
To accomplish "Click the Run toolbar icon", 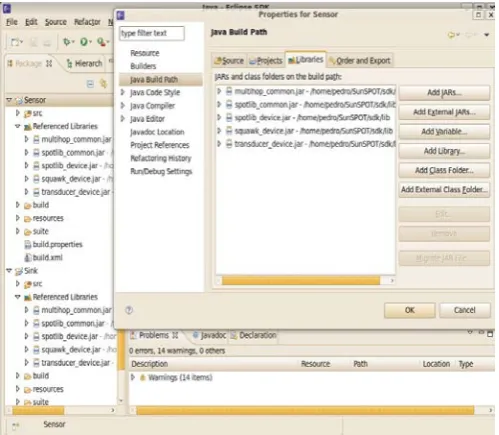I will click(84, 42).
